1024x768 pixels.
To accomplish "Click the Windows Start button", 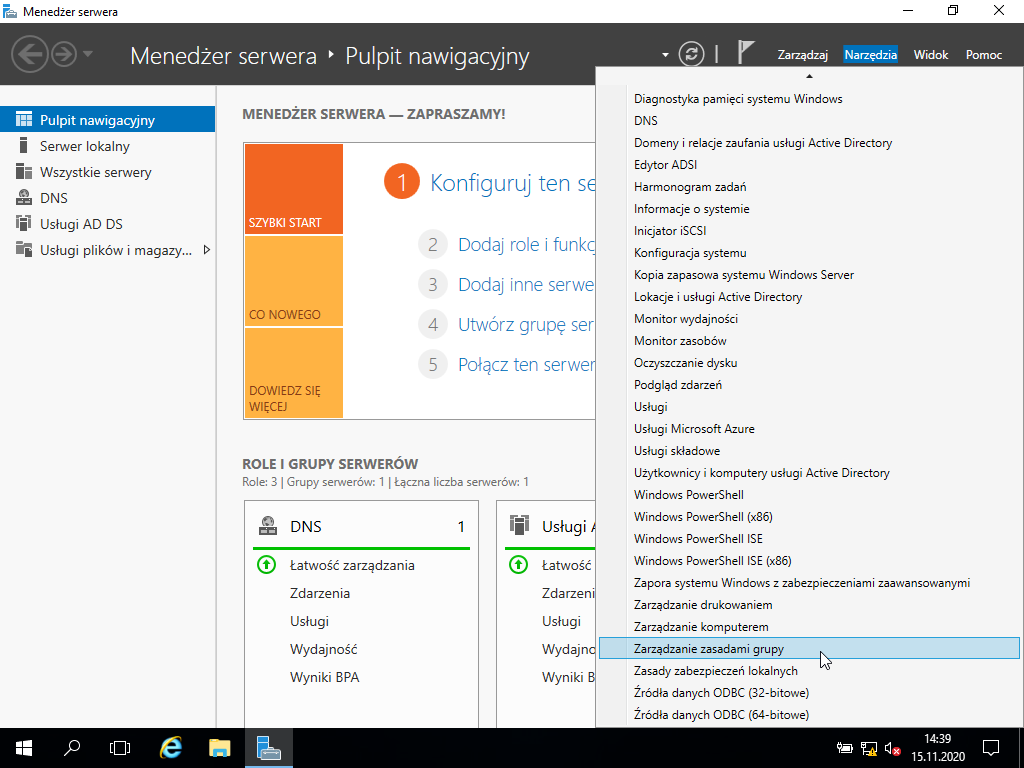I will click(24, 748).
